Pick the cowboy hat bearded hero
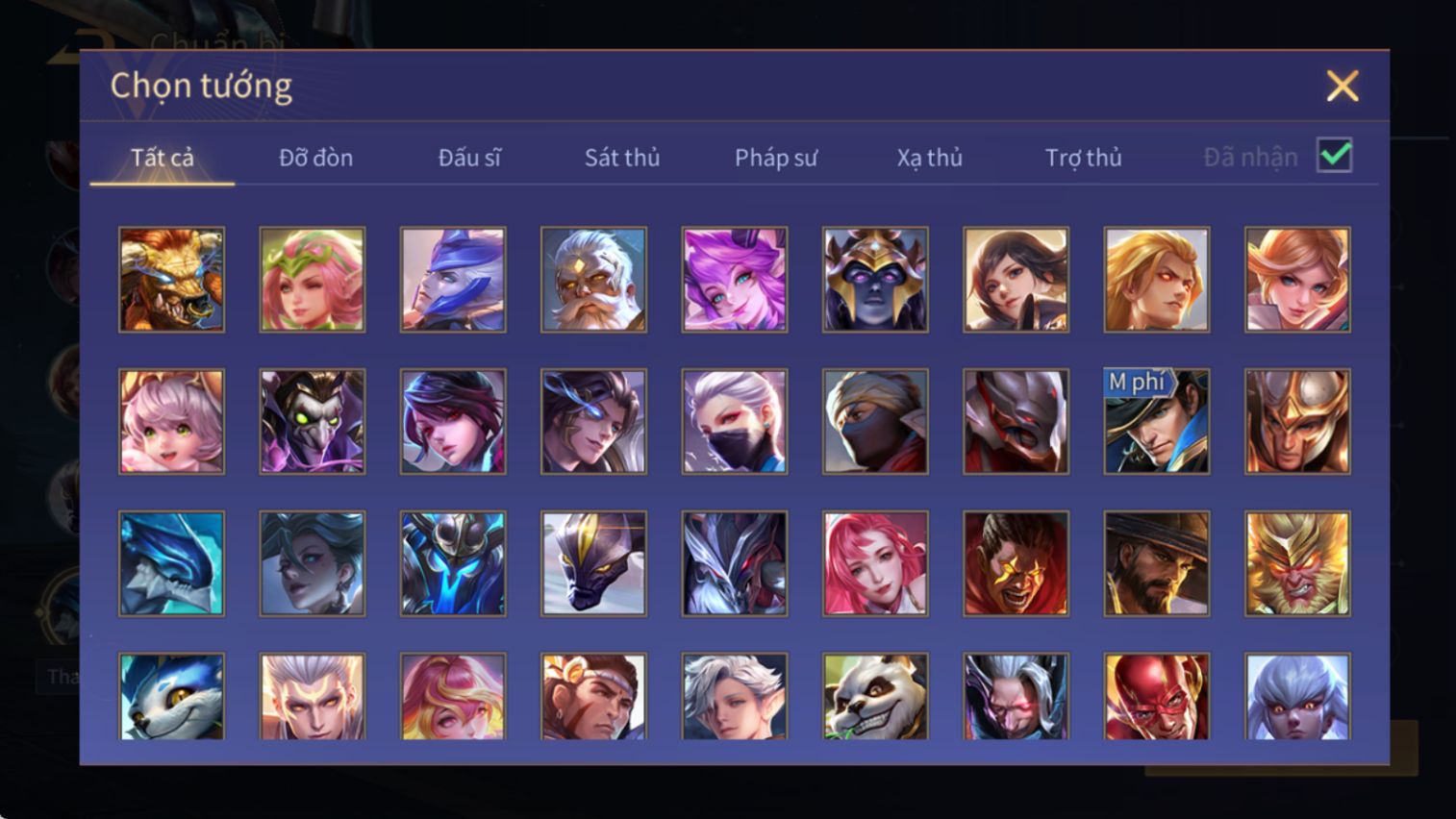This screenshot has width=1456, height=819. click(x=1157, y=563)
